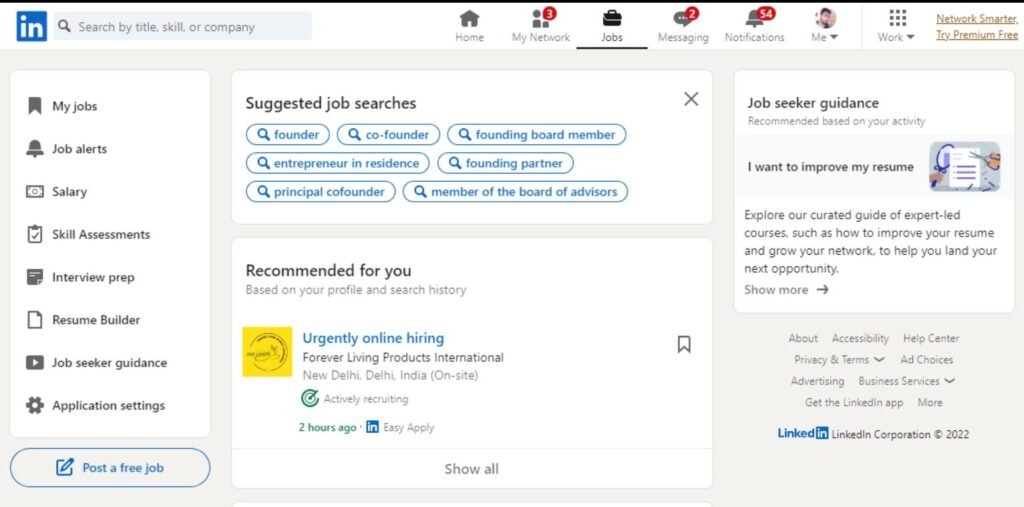Open Resume Builder in the sidebar
This screenshot has width=1024, height=507.
tap(96, 320)
